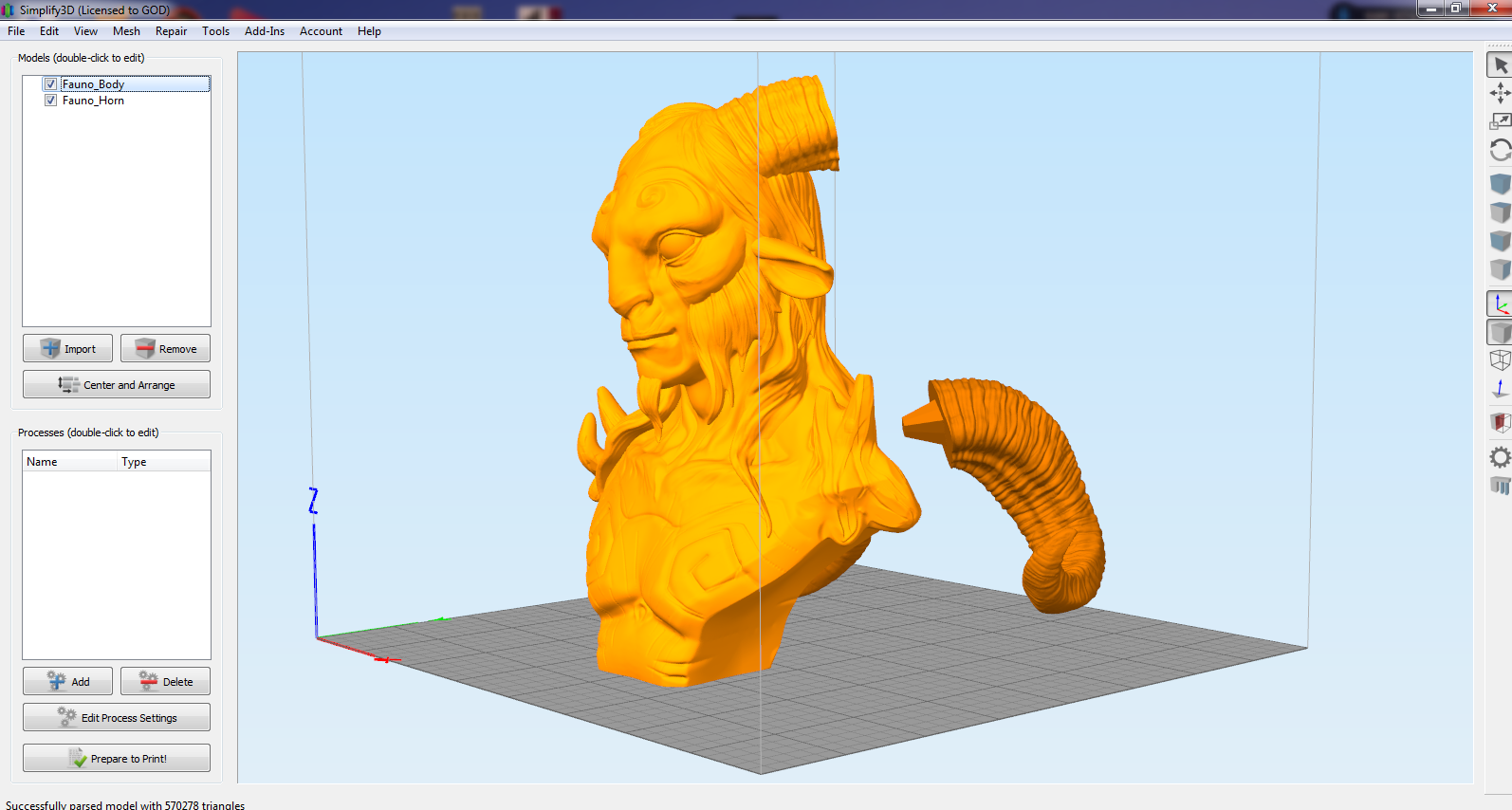The width and height of the screenshot is (1512, 810).
Task: Click the Import model button
Action: tap(67, 348)
